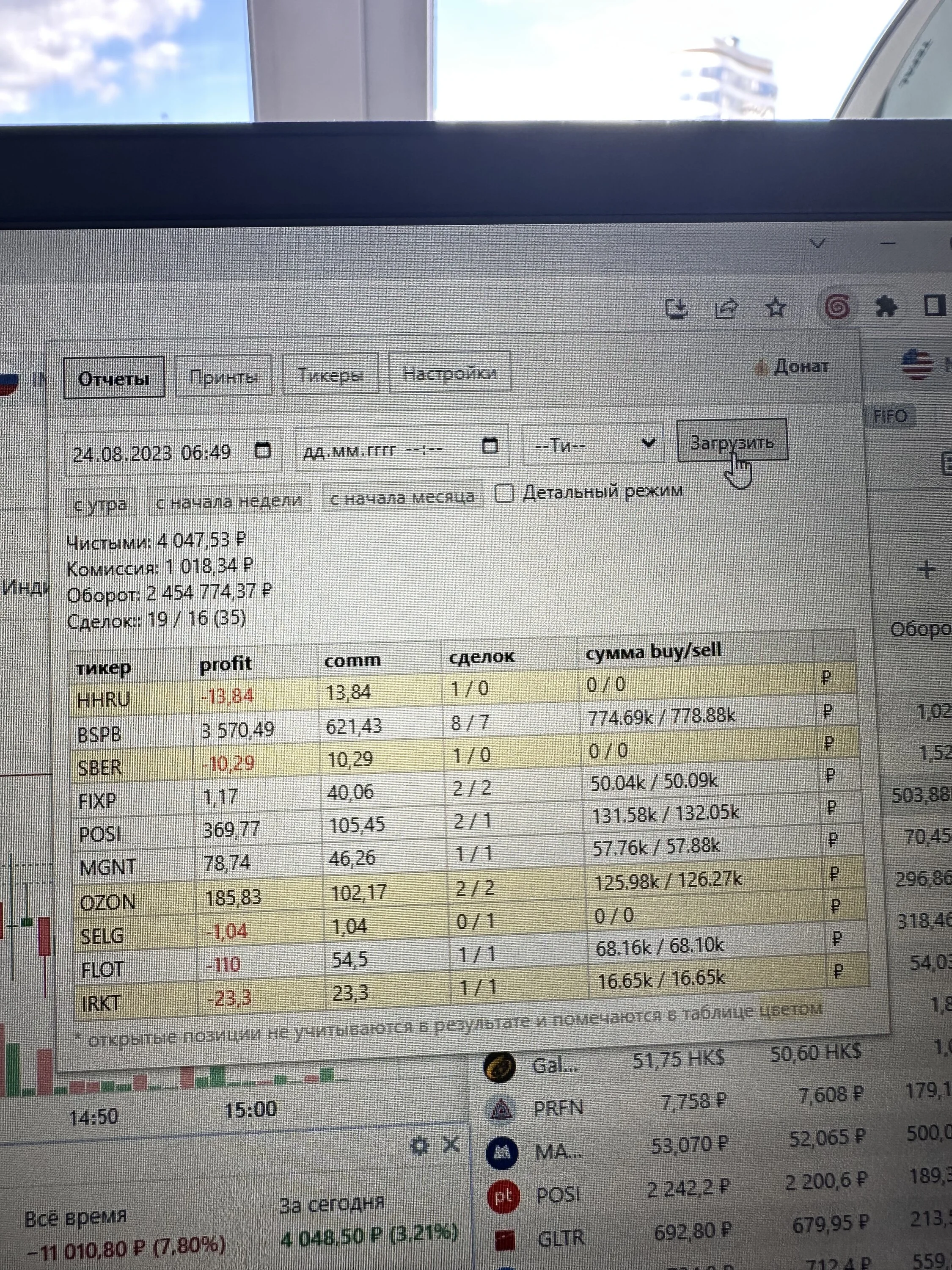Click the 15:00 time label on the chart
The width and height of the screenshot is (952, 1270).
250,1109
